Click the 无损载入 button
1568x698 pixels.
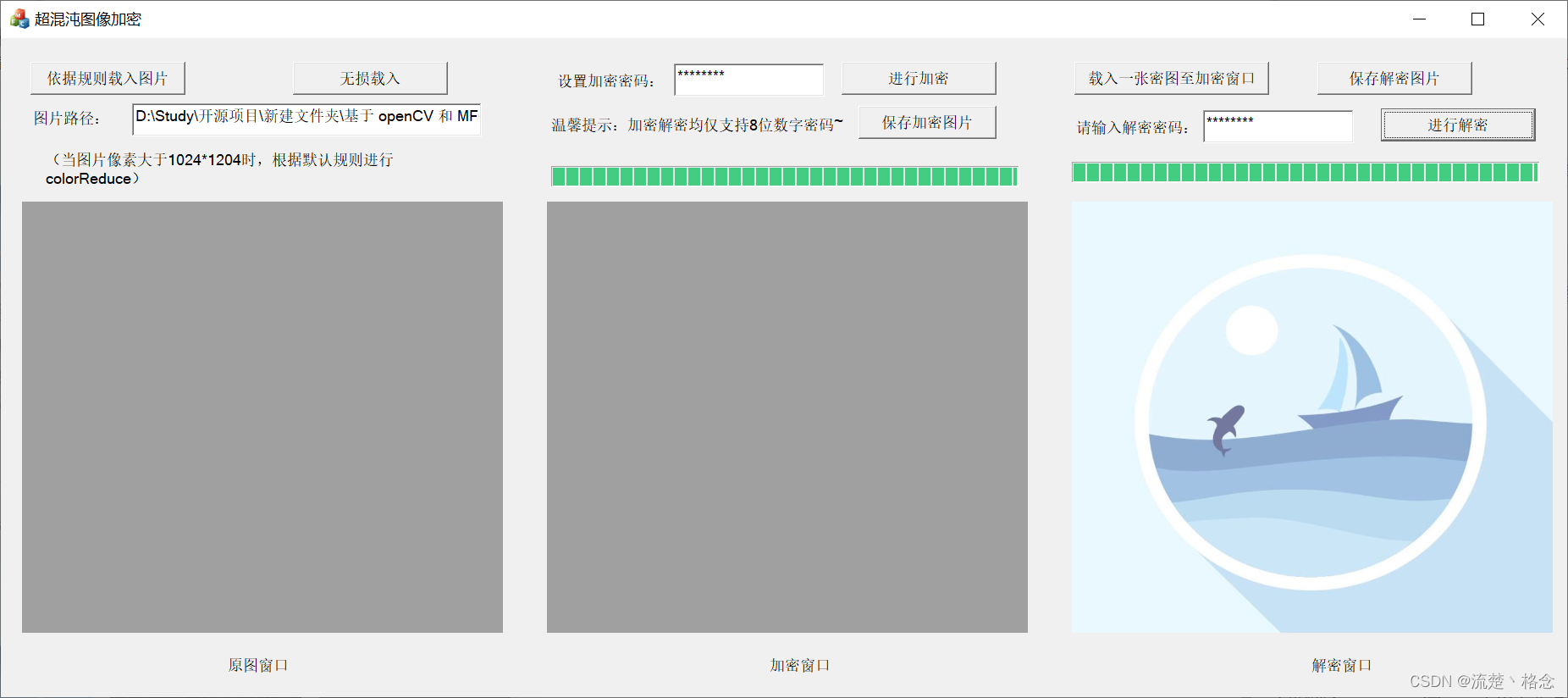point(370,78)
